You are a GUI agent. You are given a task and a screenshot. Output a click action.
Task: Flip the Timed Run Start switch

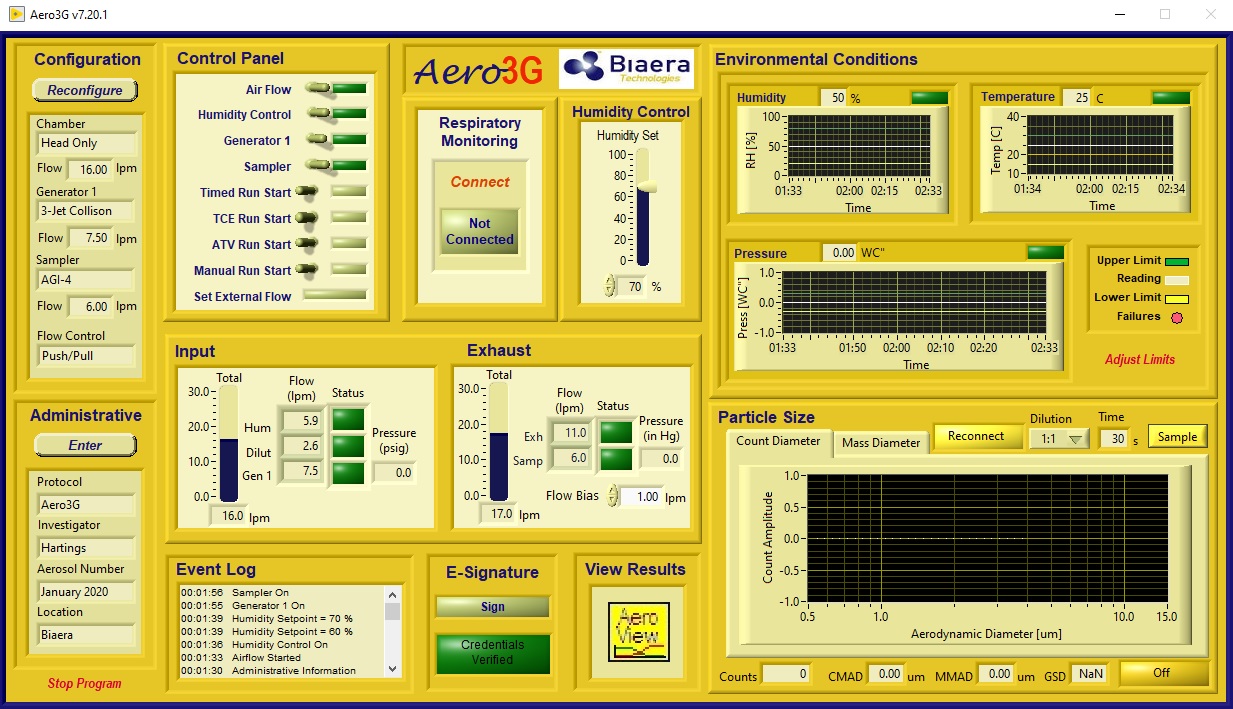click(x=308, y=192)
